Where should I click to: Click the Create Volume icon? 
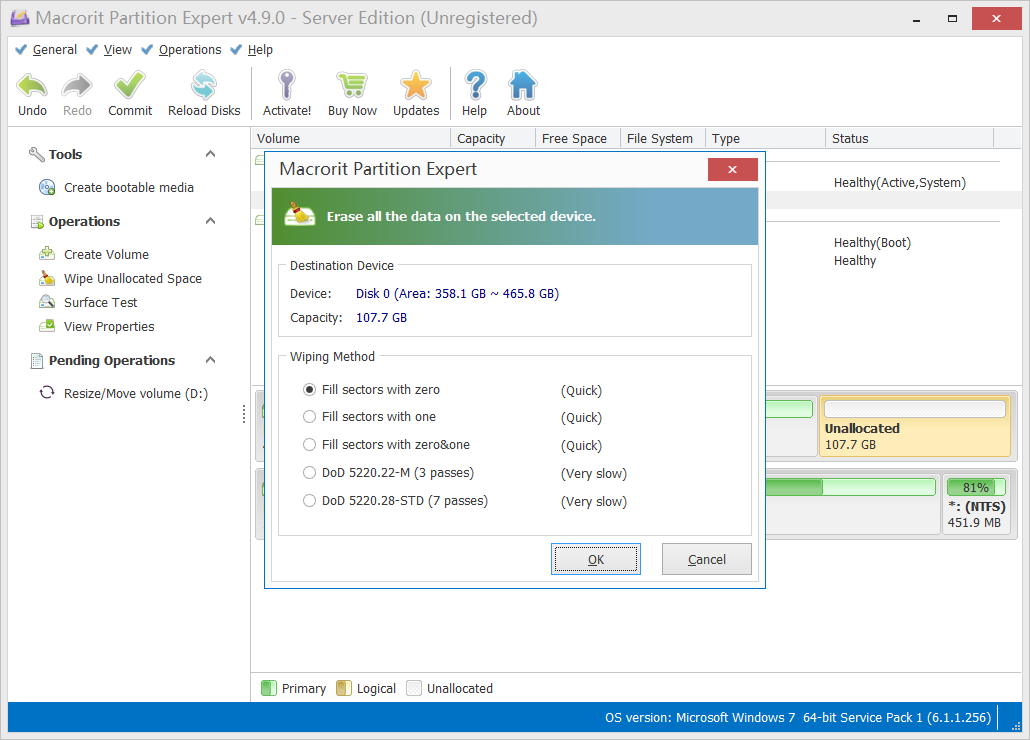[x=47, y=253]
